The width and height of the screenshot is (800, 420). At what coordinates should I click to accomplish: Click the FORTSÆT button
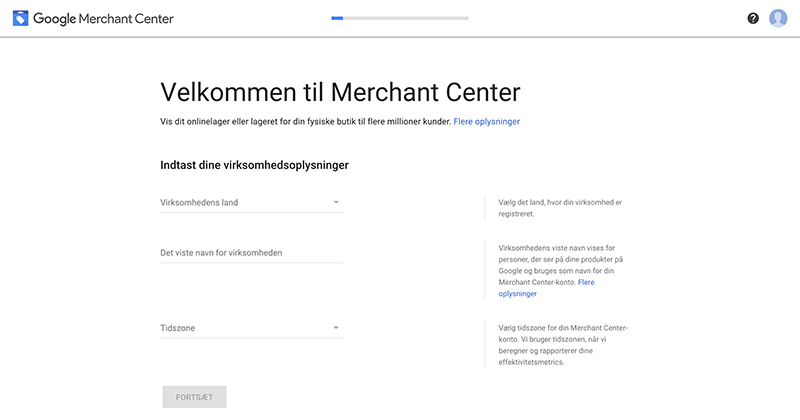point(194,397)
